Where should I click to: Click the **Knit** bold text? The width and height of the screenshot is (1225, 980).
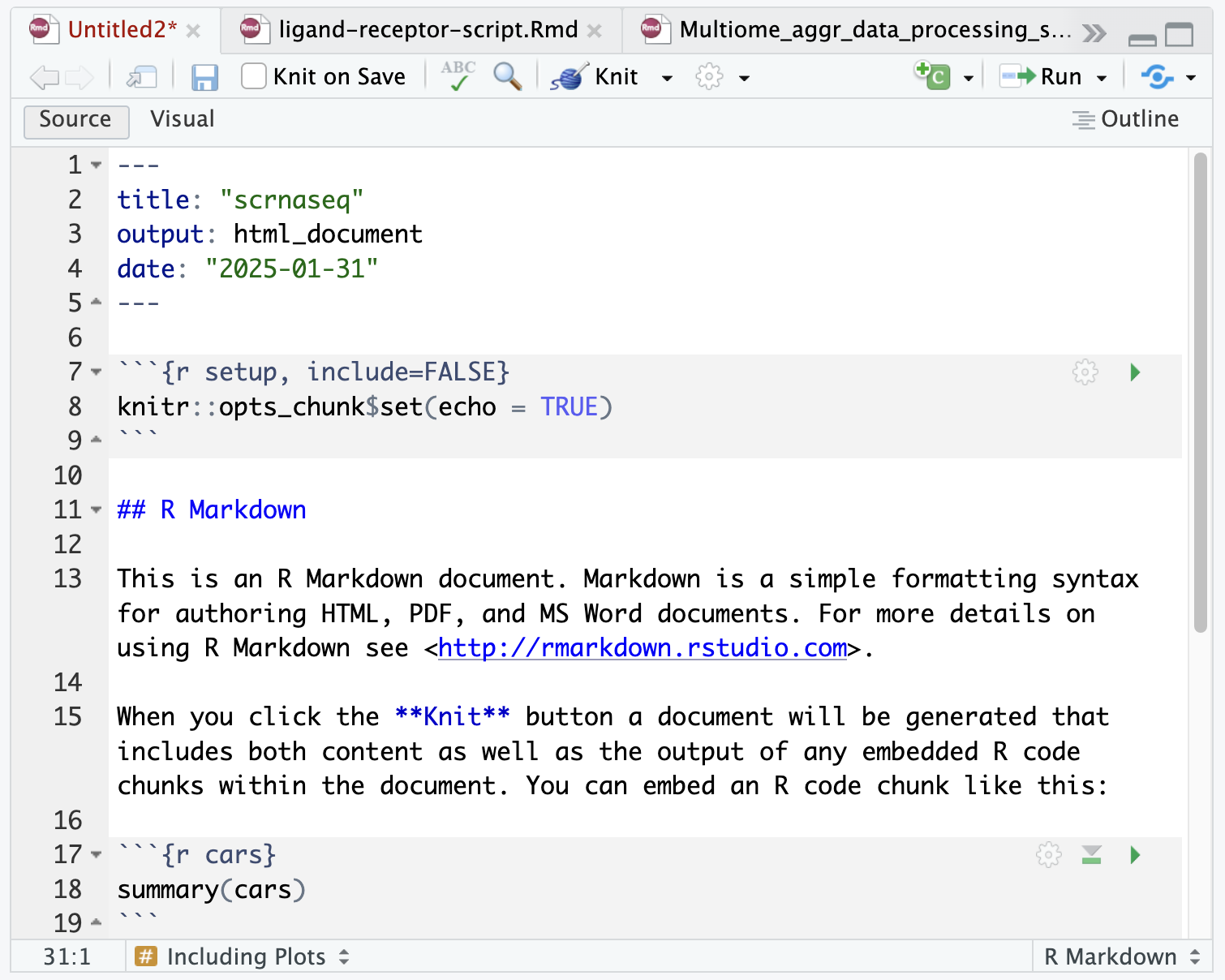pos(453,717)
